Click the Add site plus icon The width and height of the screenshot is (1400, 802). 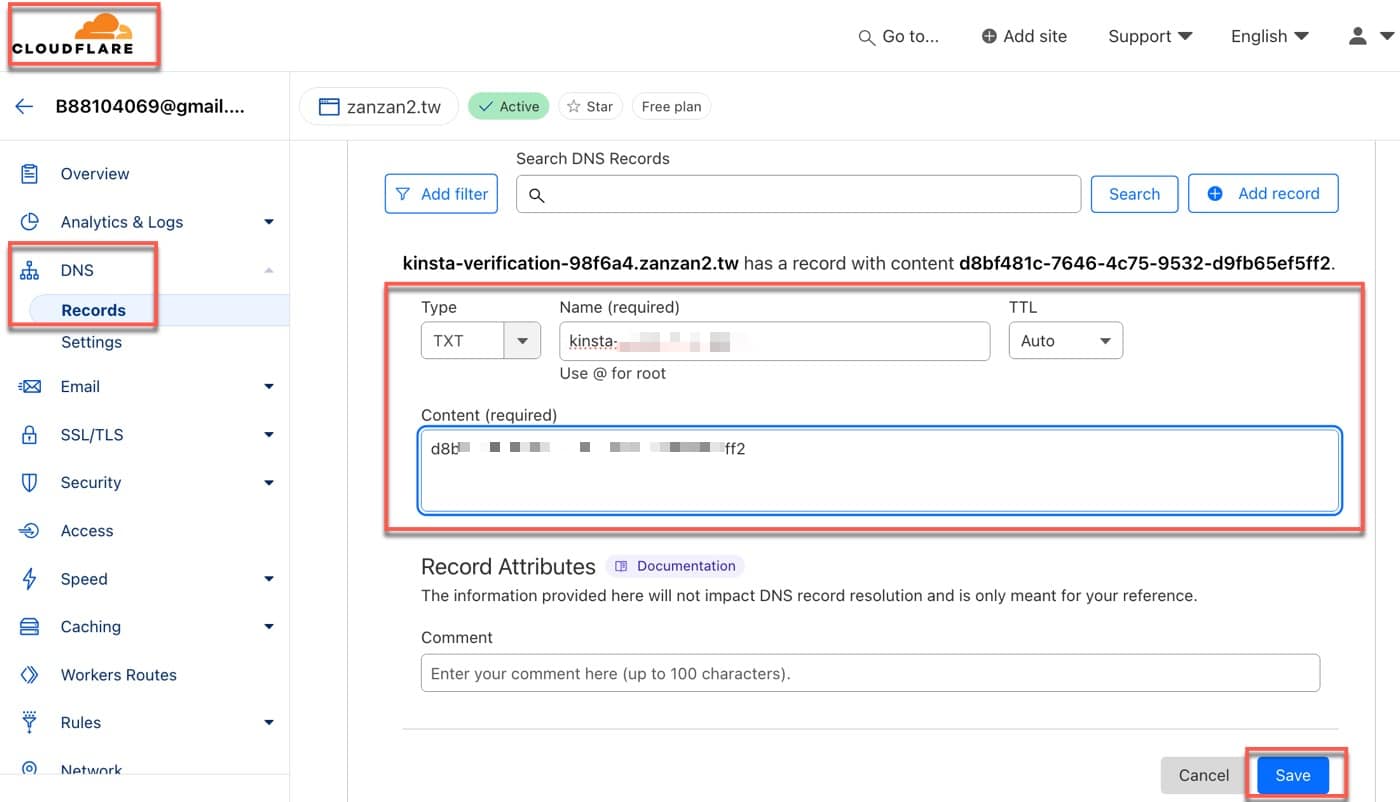[x=989, y=36]
